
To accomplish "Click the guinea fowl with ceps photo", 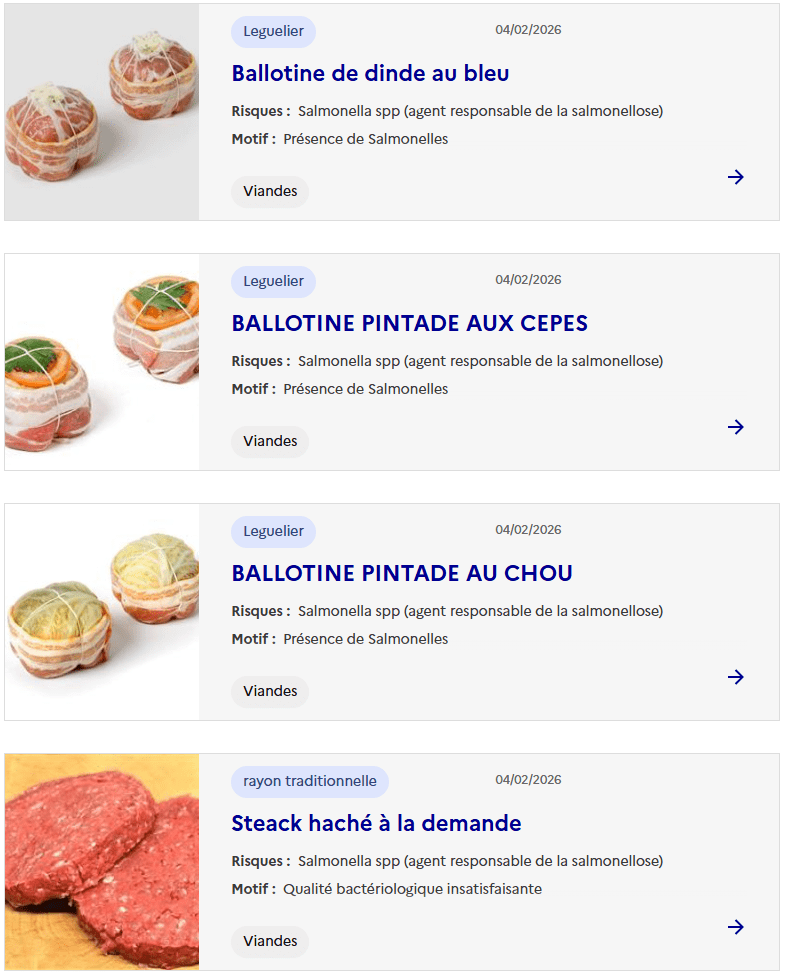I will (102, 362).
